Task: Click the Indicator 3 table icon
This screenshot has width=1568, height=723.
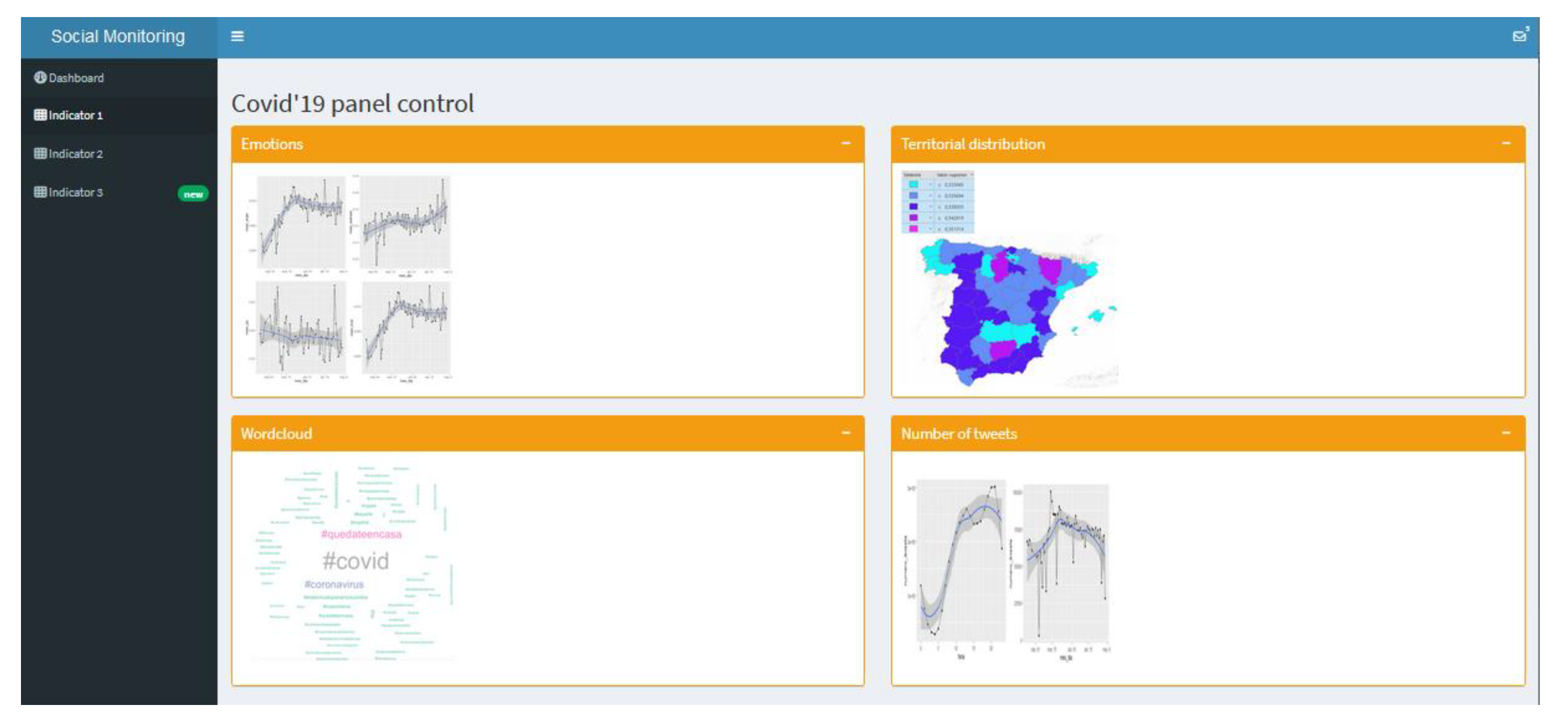Action: pos(40,191)
